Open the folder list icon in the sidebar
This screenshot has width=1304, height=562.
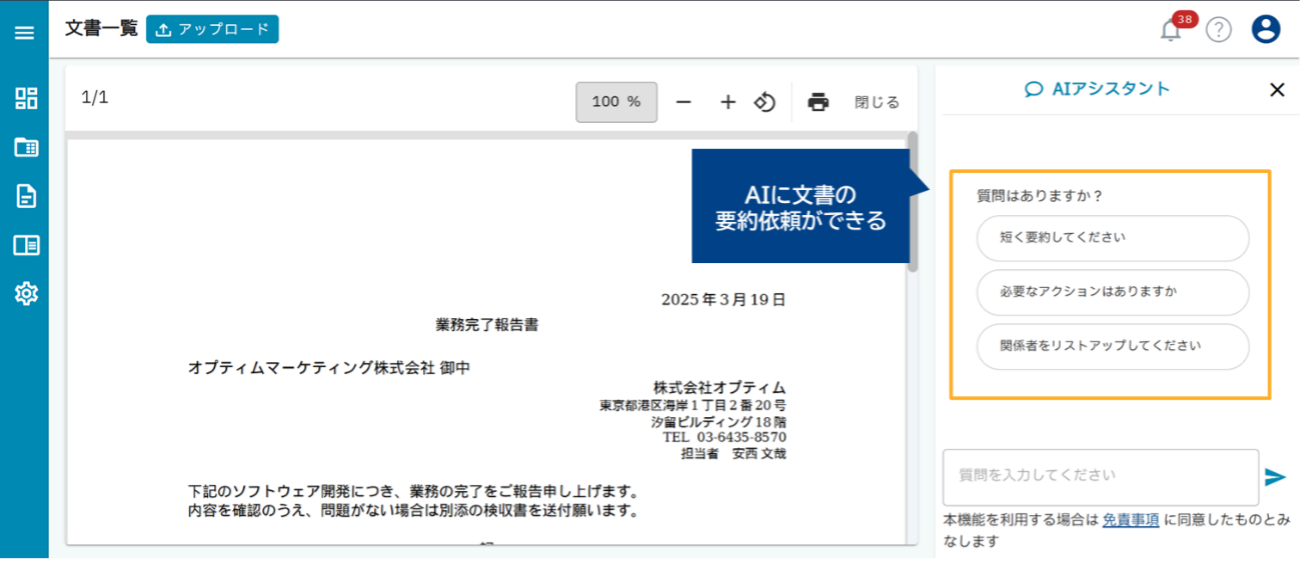click(x=26, y=147)
